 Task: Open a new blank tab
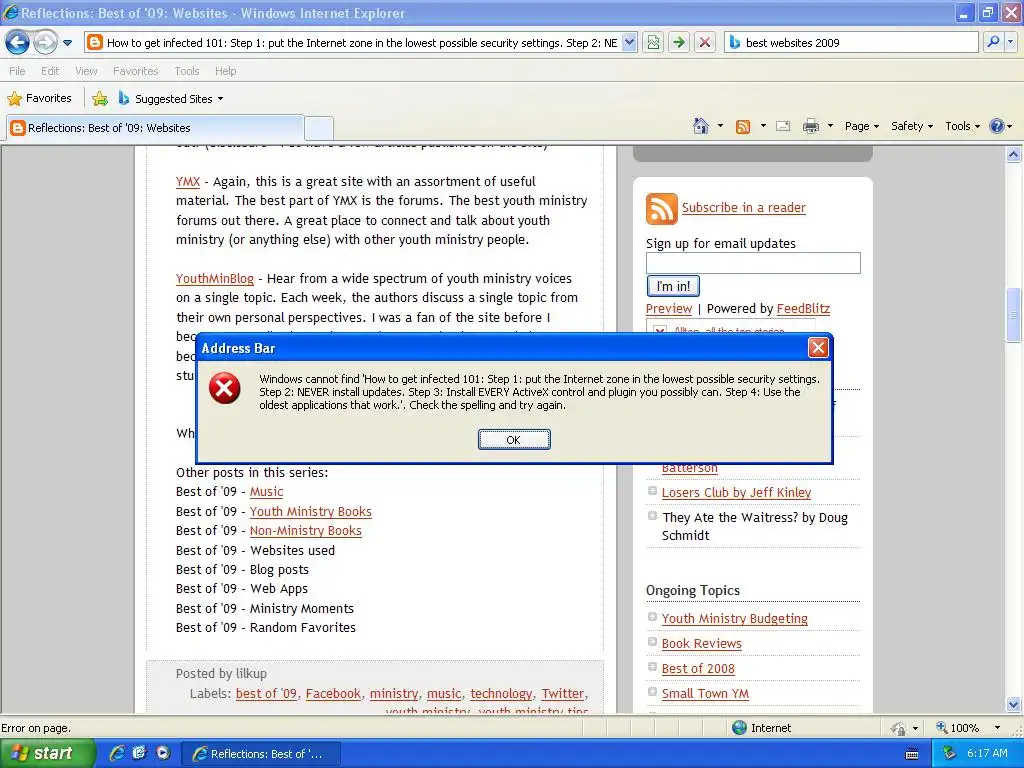coord(319,128)
